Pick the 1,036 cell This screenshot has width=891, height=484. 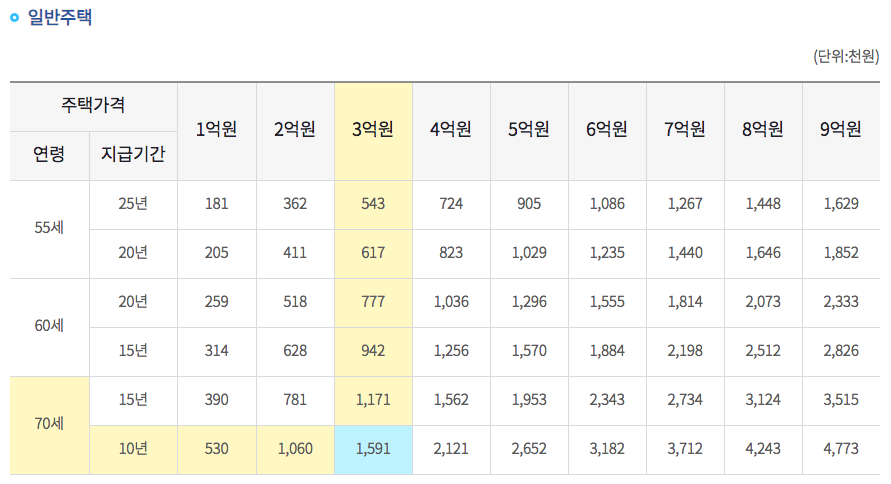pos(451,303)
